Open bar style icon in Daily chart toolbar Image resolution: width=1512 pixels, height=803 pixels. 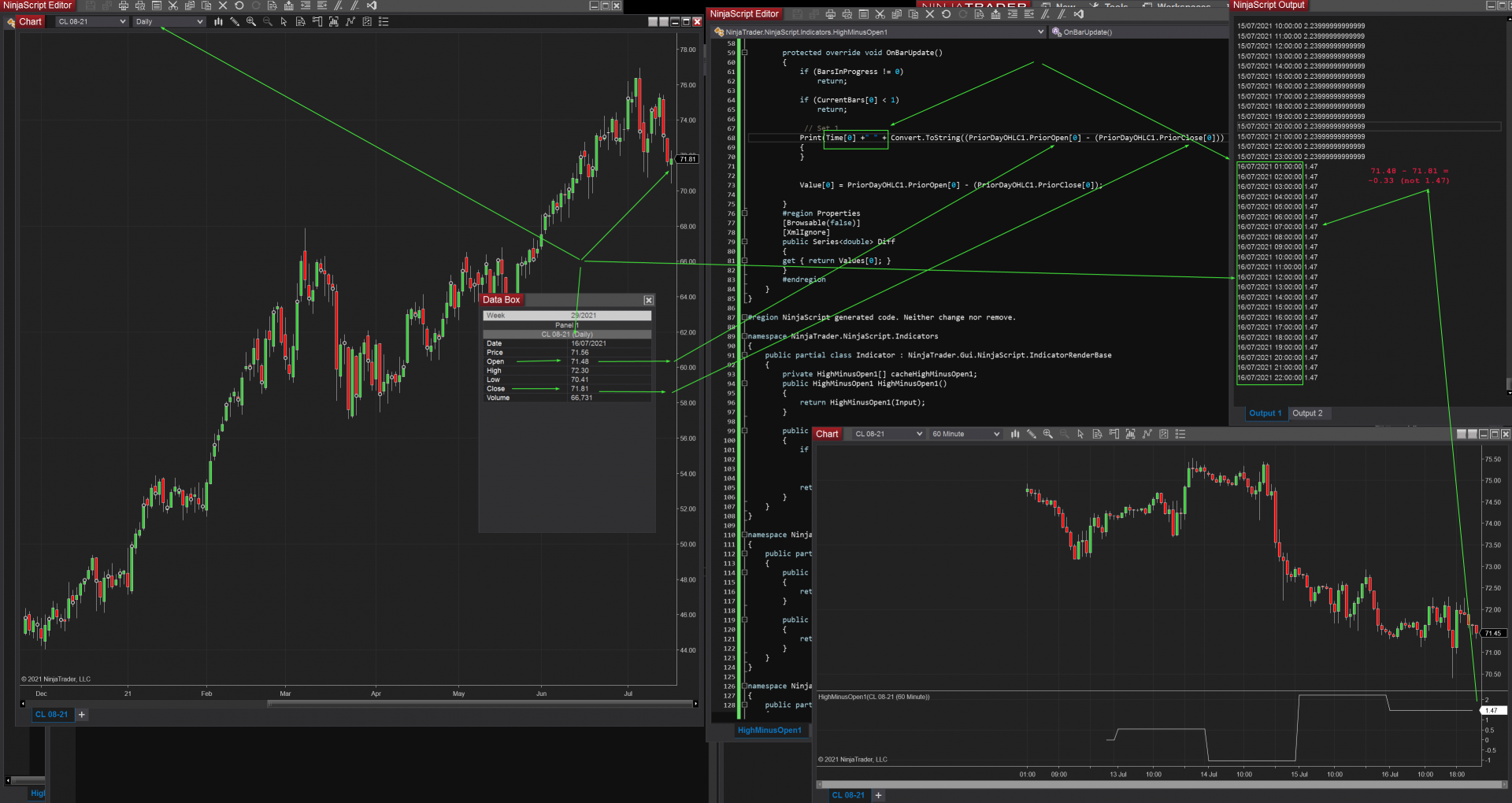[x=218, y=22]
